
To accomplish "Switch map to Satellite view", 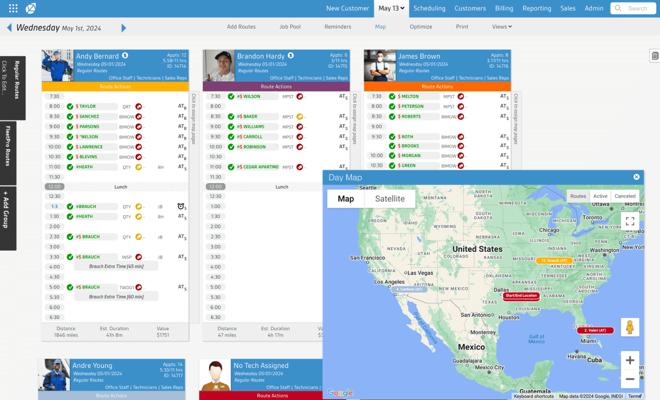I will point(390,199).
